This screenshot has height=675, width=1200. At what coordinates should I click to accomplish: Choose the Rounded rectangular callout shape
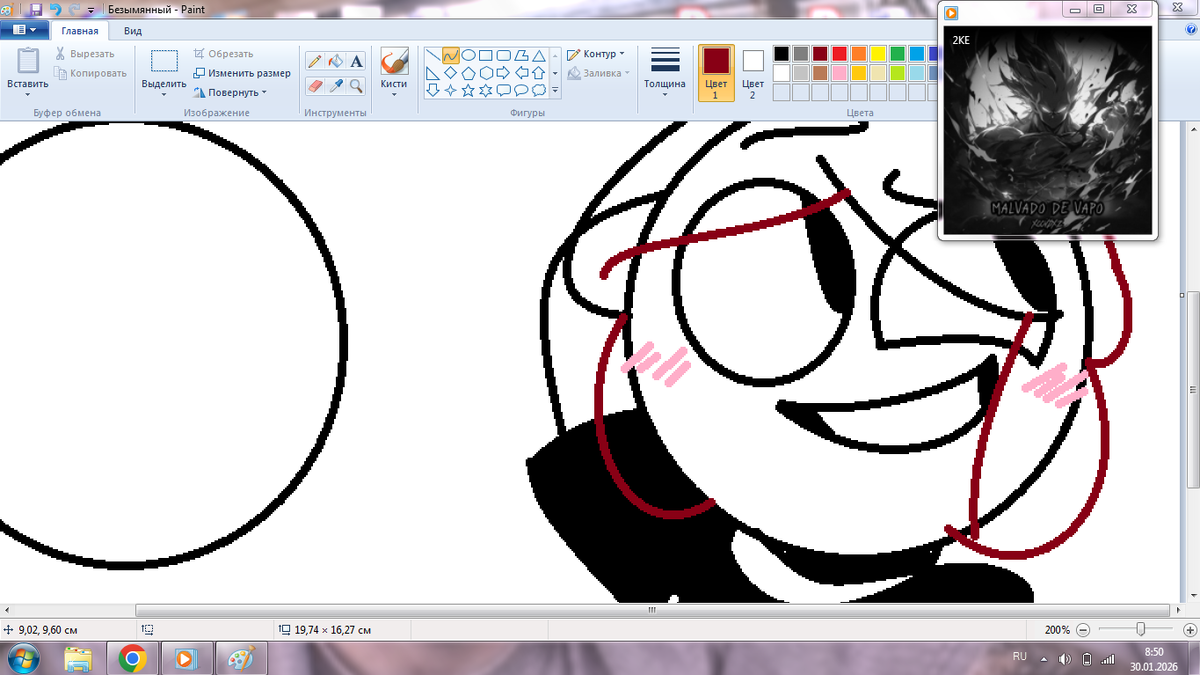pos(504,90)
